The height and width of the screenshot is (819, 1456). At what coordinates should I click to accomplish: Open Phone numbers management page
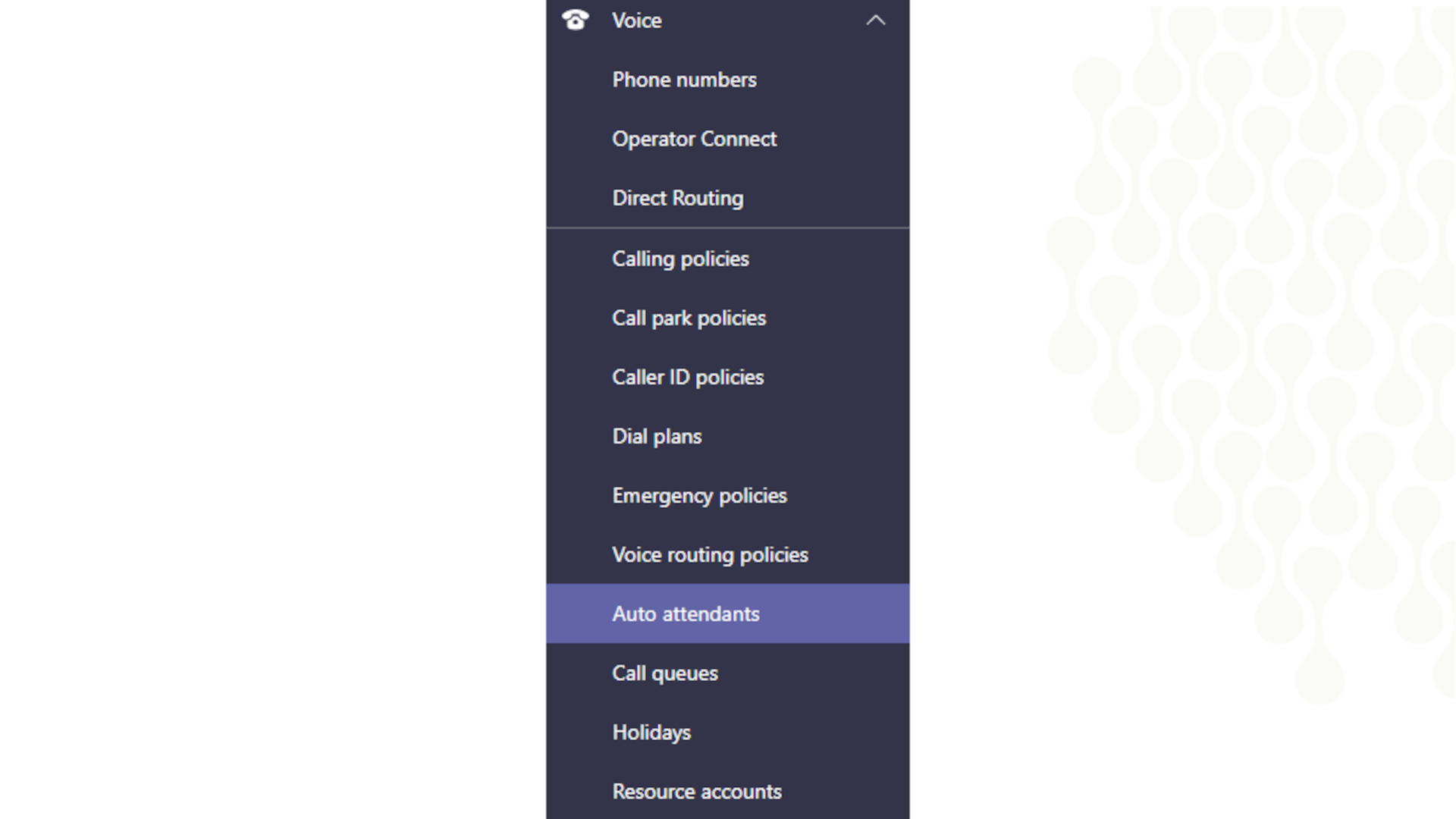tap(684, 80)
